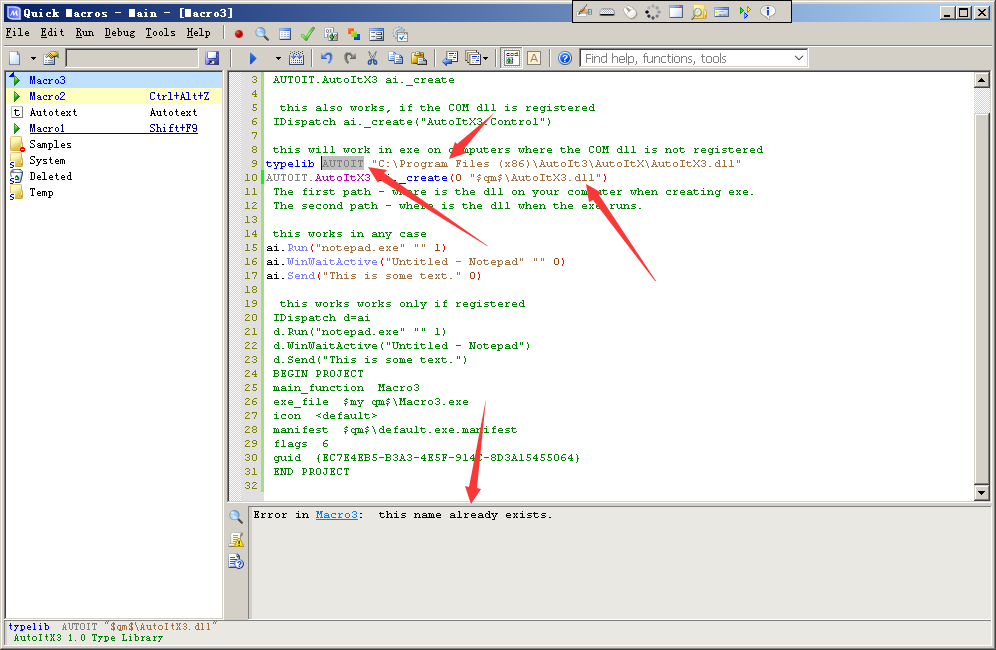Image resolution: width=996 pixels, height=650 pixels.
Task: Click the editor scrollbar down arrow
Action: (981, 492)
